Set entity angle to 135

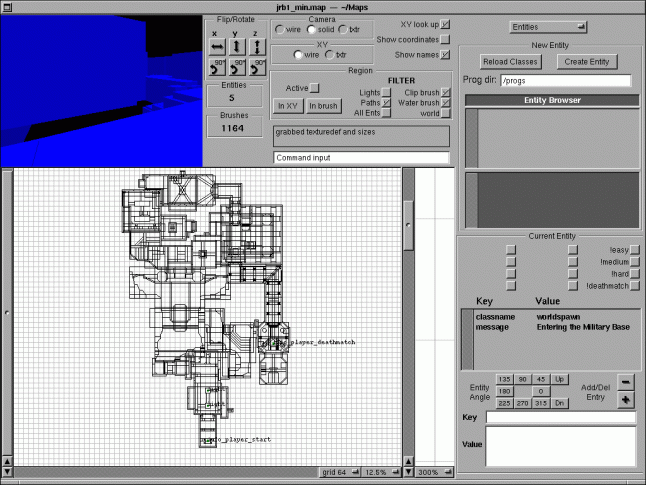(504, 379)
